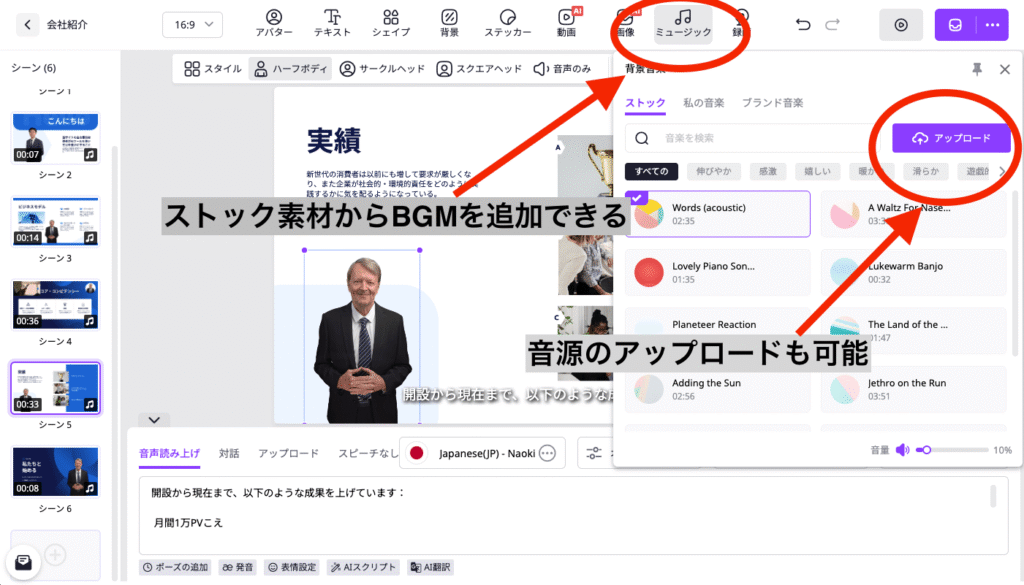Go back with the arrow beside 会社紹介
The image size is (1024, 585).
pos(27,25)
